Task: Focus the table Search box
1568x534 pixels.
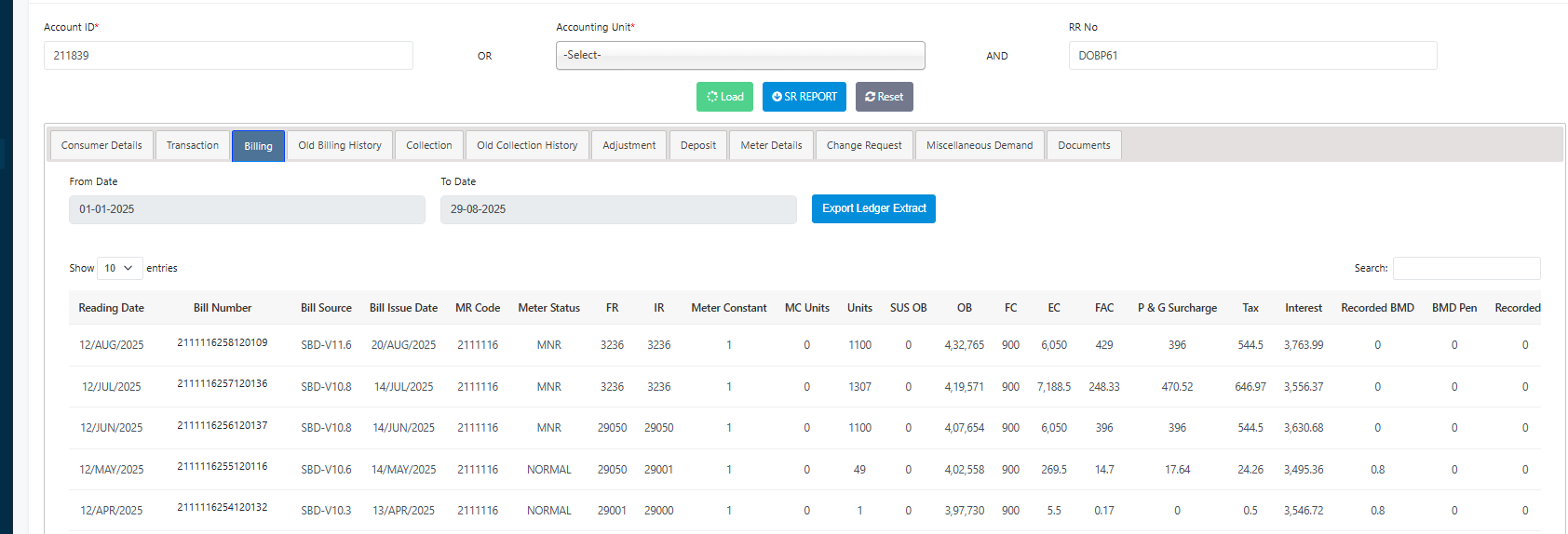Action: (1467, 268)
